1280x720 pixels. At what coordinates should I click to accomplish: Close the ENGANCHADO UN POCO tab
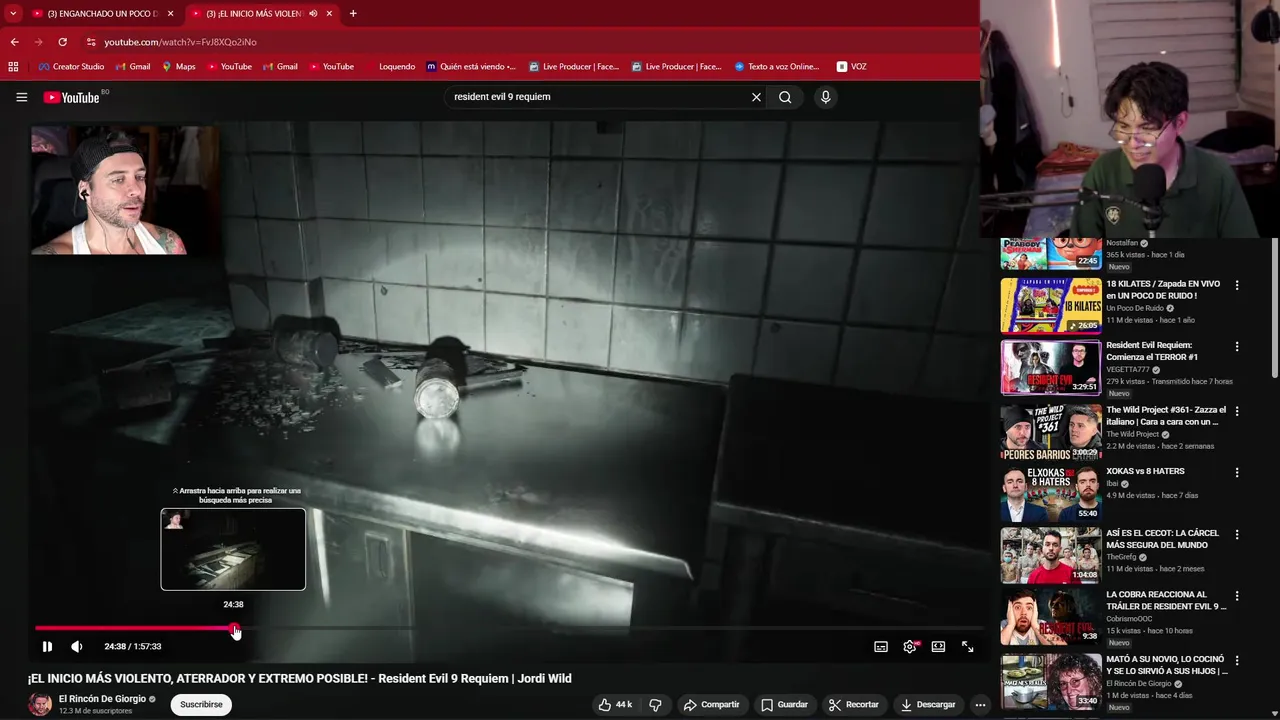coord(170,13)
